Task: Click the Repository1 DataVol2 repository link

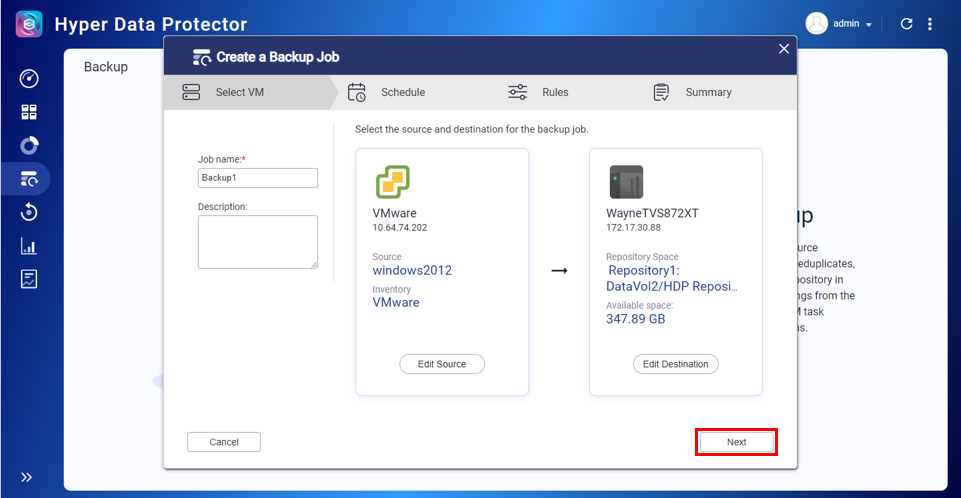Action: click(x=672, y=278)
